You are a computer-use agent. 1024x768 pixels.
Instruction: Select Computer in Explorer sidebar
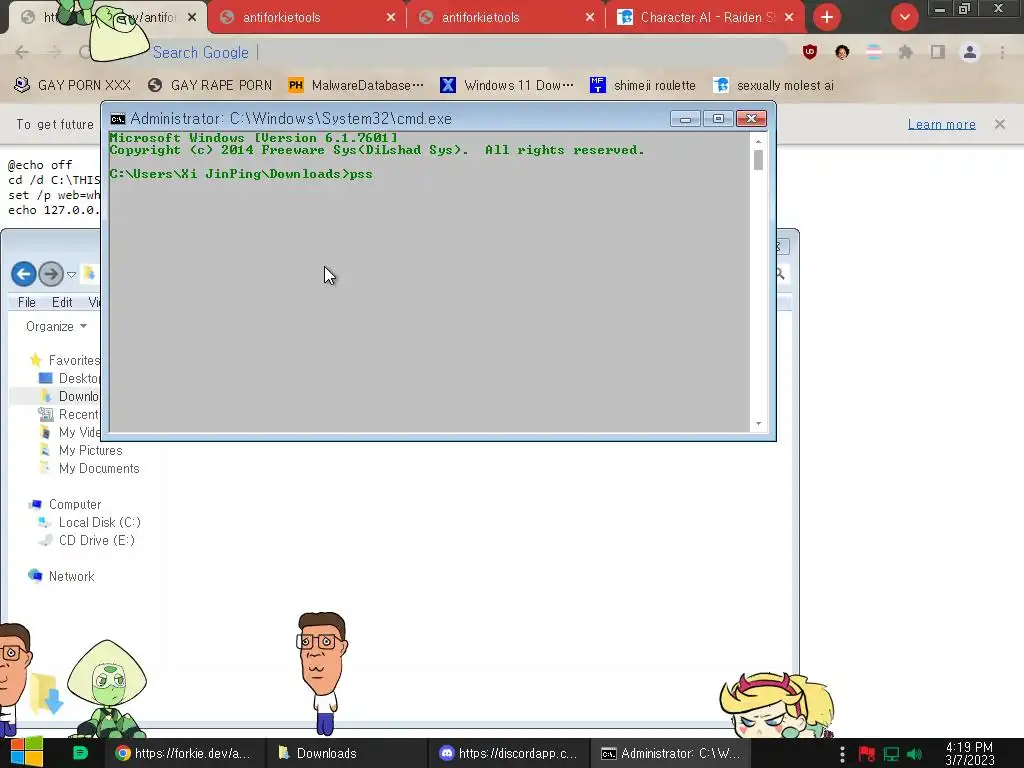[x=65, y=505]
